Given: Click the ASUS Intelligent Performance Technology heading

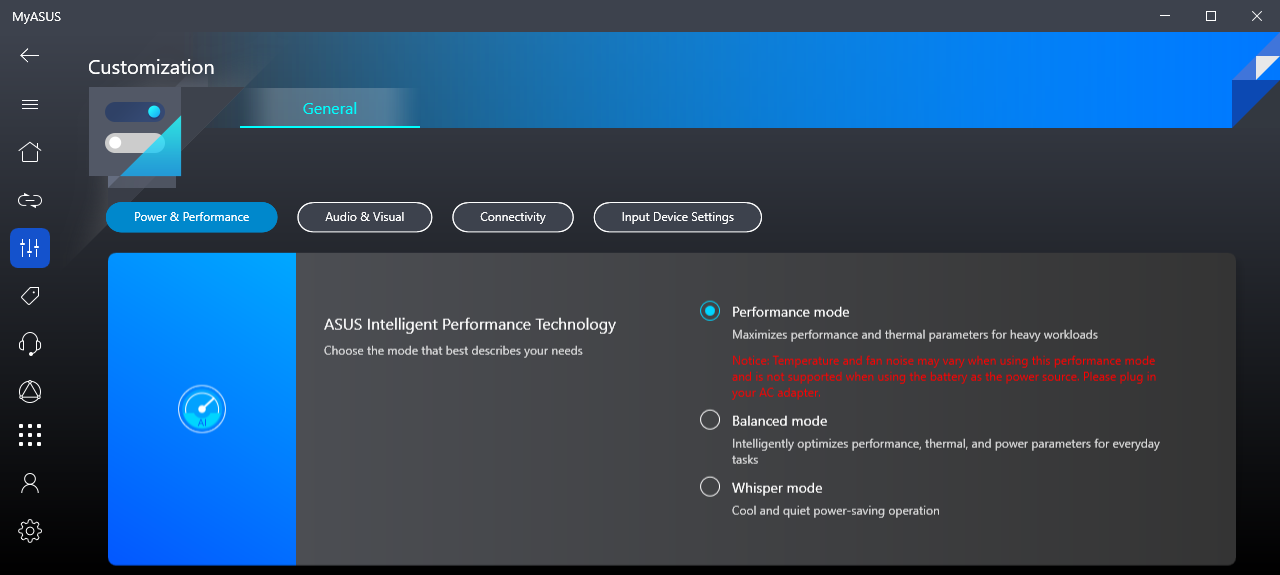Looking at the screenshot, I should click(470, 324).
